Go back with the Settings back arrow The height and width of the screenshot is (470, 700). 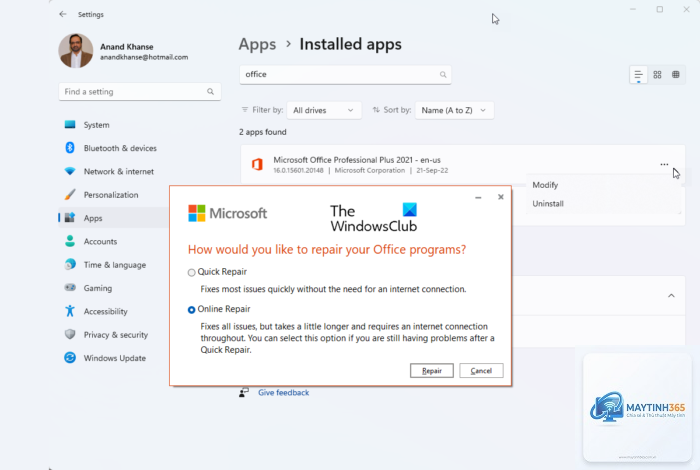click(x=62, y=14)
